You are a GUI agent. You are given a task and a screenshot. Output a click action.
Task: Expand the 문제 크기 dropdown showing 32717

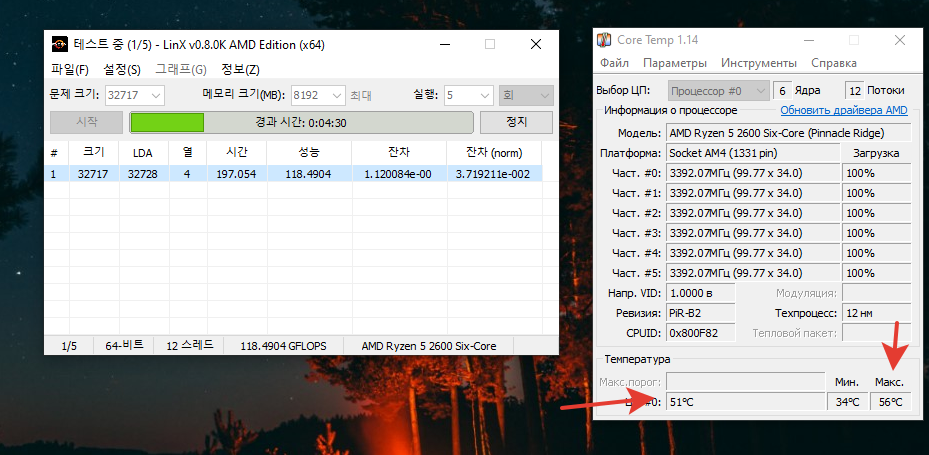(155, 96)
